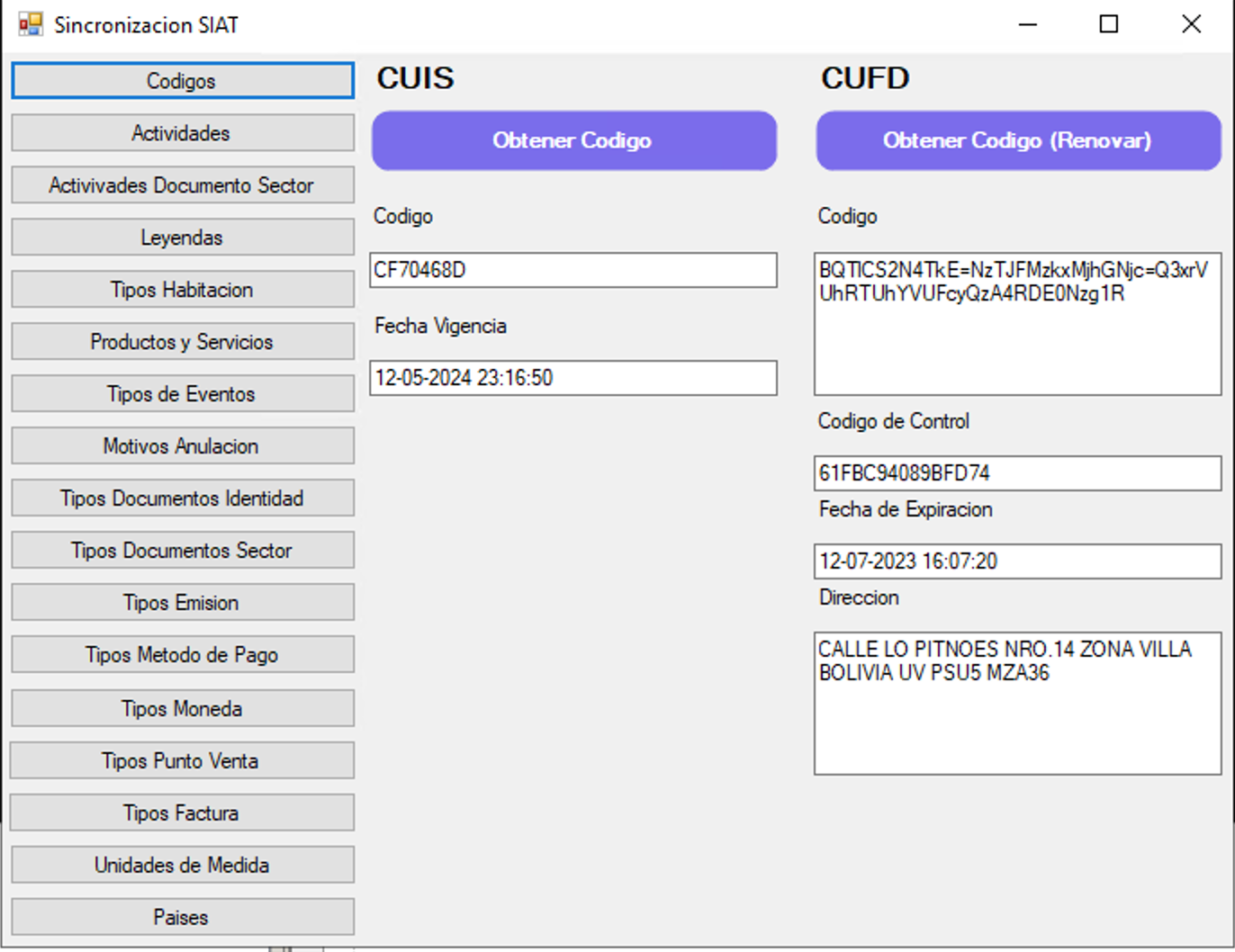This screenshot has height=952, width=1235.
Task: Click the Leyendas button
Action: tap(182, 238)
